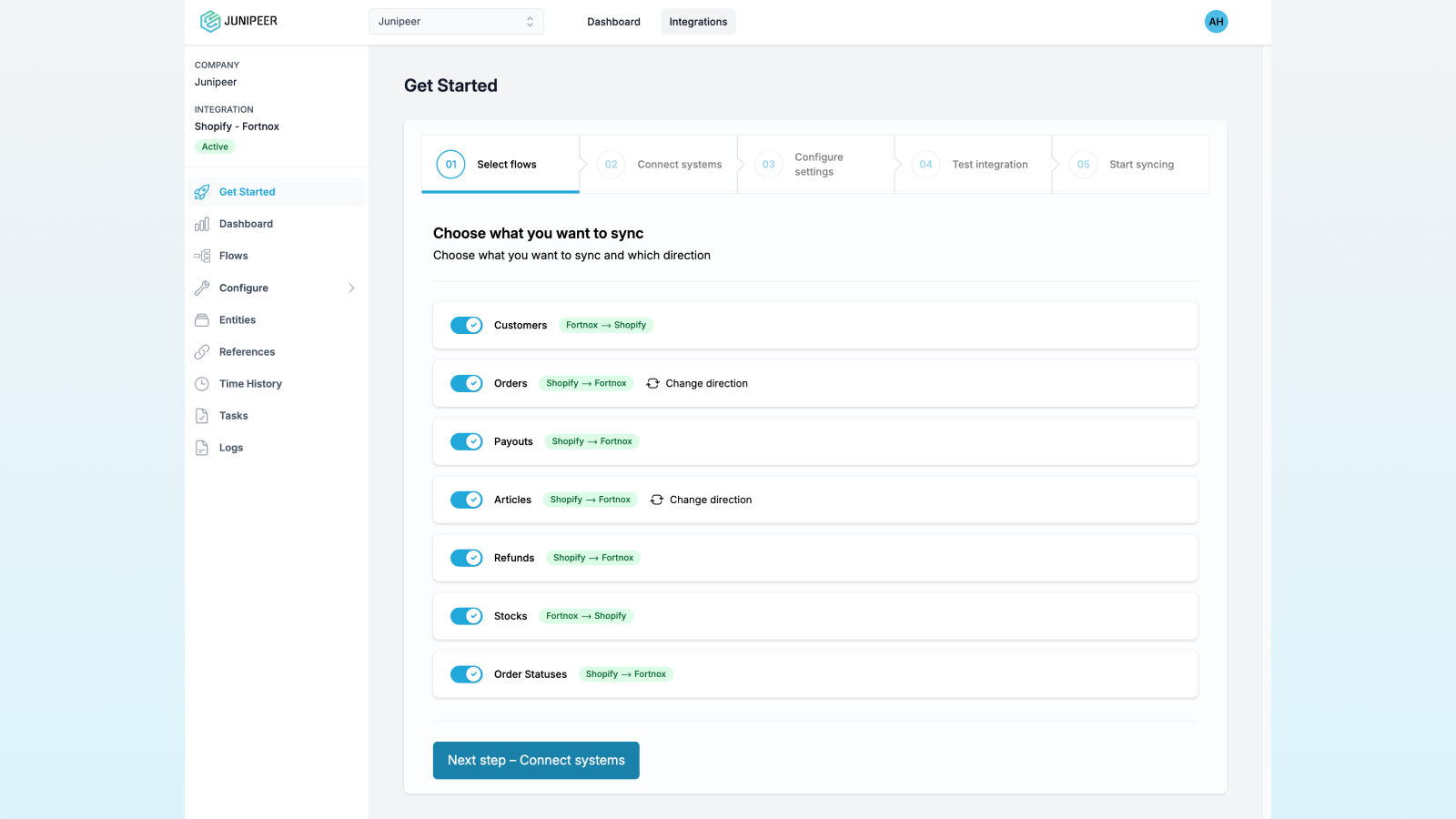Open Dashboard in the sidebar
The image size is (1456, 819).
click(x=277, y=224)
